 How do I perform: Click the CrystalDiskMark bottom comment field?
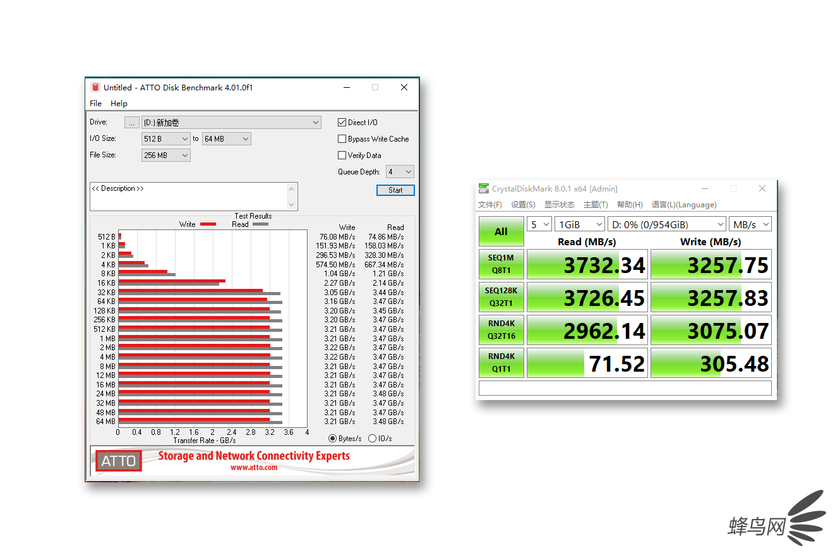click(x=625, y=388)
